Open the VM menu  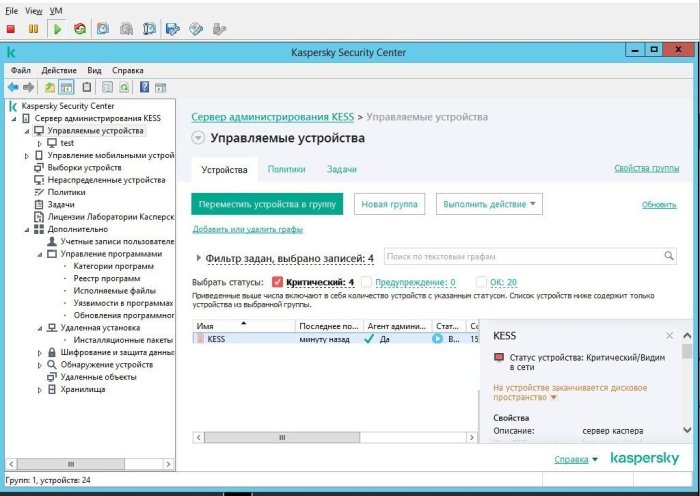point(56,11)
